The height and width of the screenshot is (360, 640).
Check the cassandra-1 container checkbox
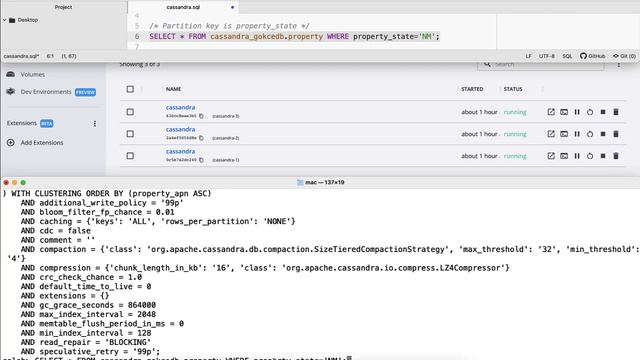130,156
